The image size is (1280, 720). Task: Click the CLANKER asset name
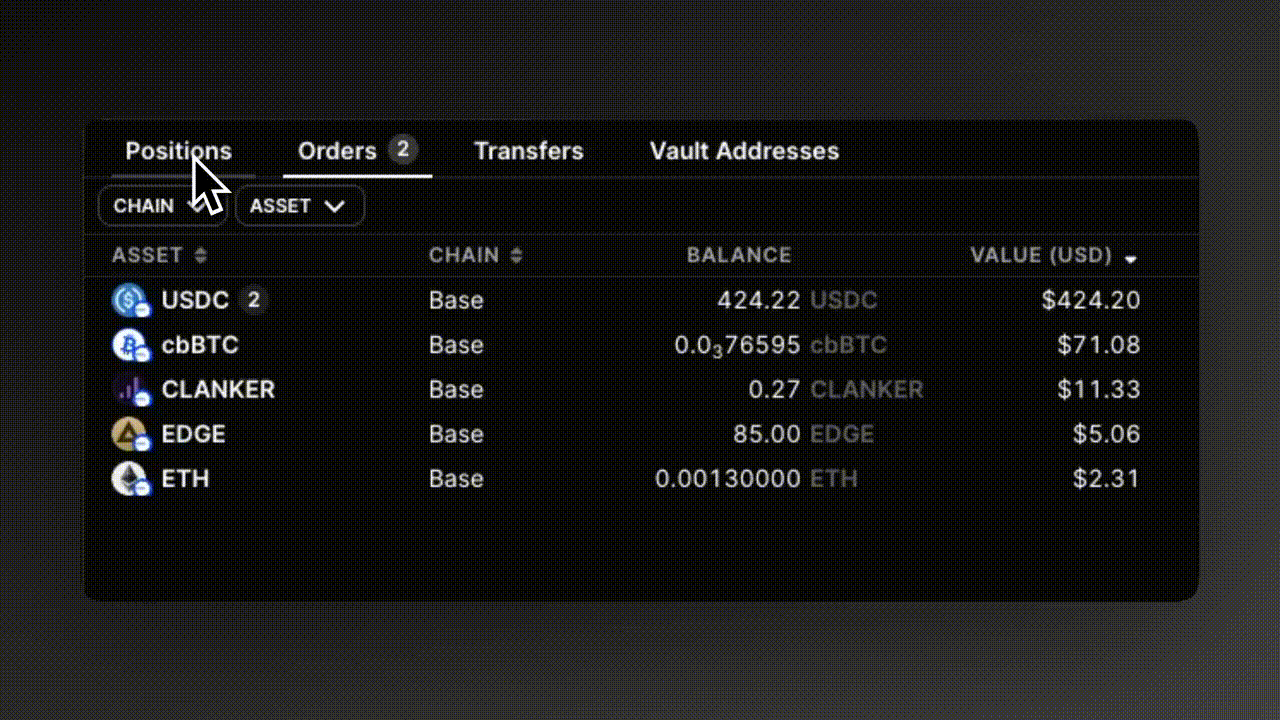(x=218, y=389)
